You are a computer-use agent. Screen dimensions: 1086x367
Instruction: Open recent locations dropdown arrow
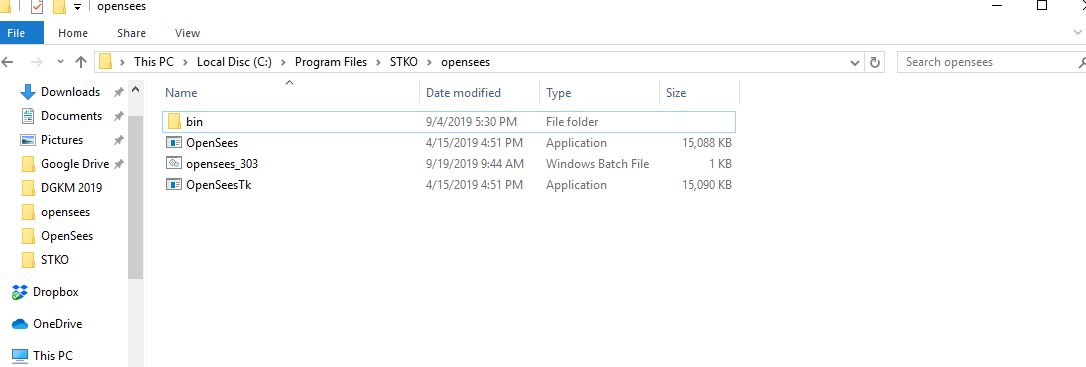tap(60, 62)
